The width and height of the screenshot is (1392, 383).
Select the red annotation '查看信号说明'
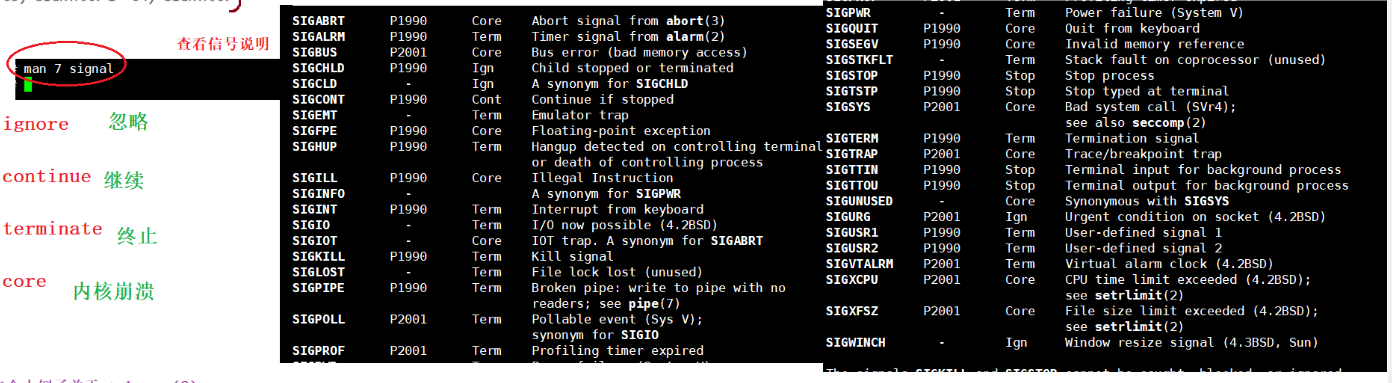pos(223,44)
